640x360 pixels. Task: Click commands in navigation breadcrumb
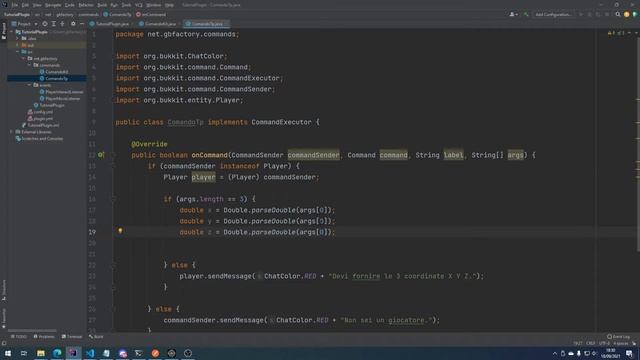tap(88, 14)
